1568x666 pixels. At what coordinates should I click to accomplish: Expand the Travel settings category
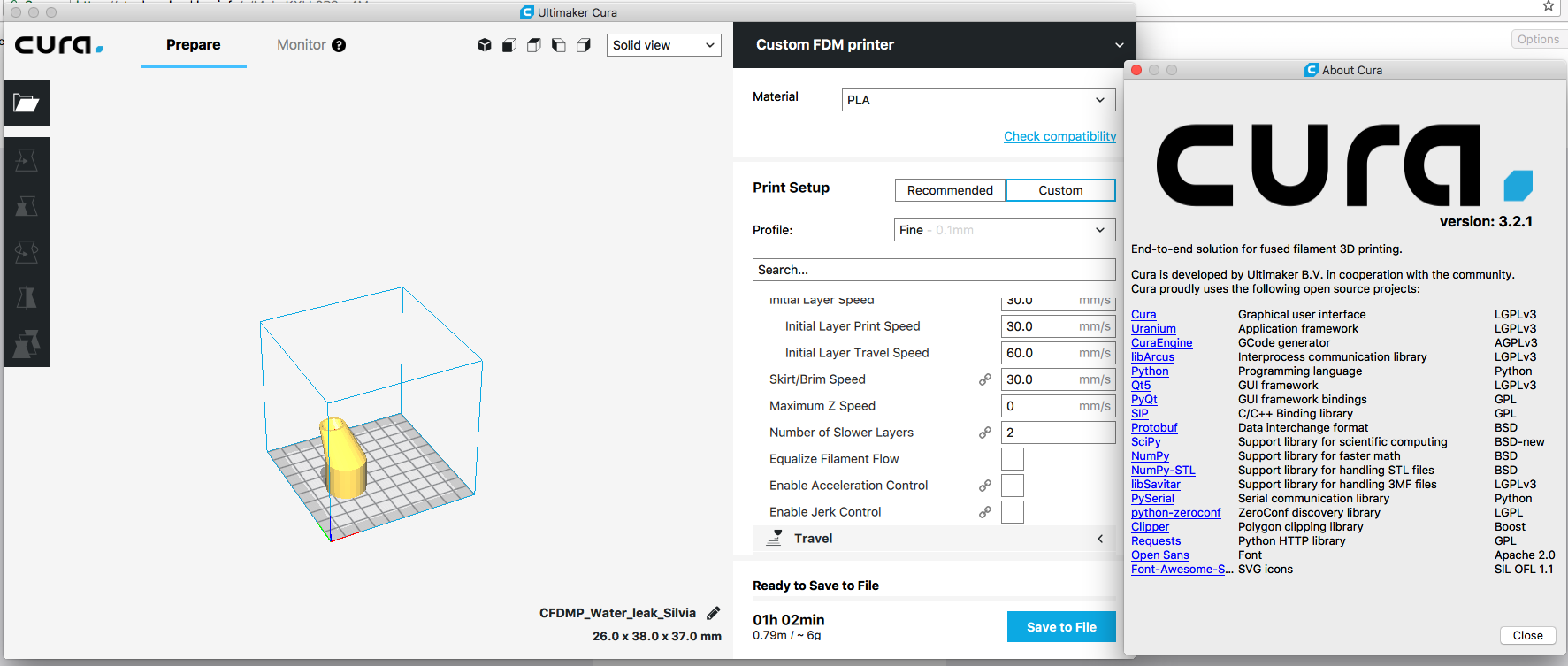934,539
